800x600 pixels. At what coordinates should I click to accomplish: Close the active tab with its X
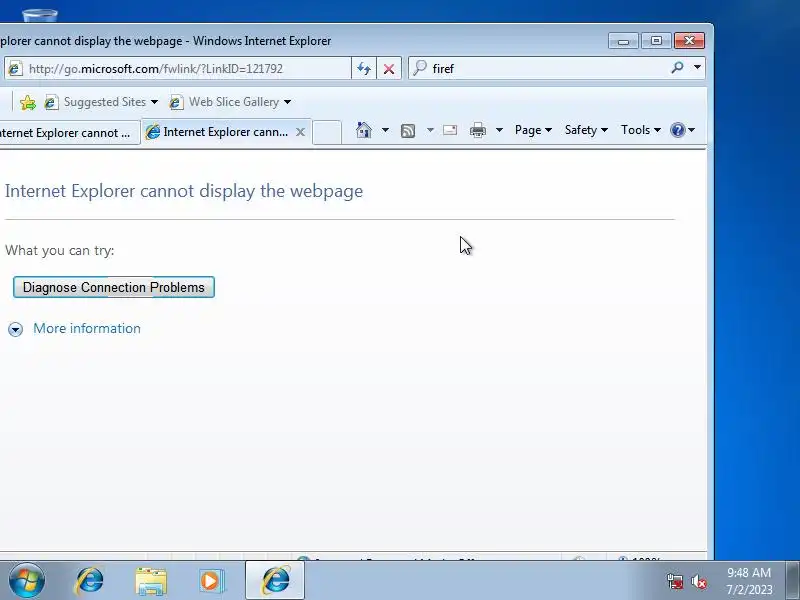[x=301, y=132]
